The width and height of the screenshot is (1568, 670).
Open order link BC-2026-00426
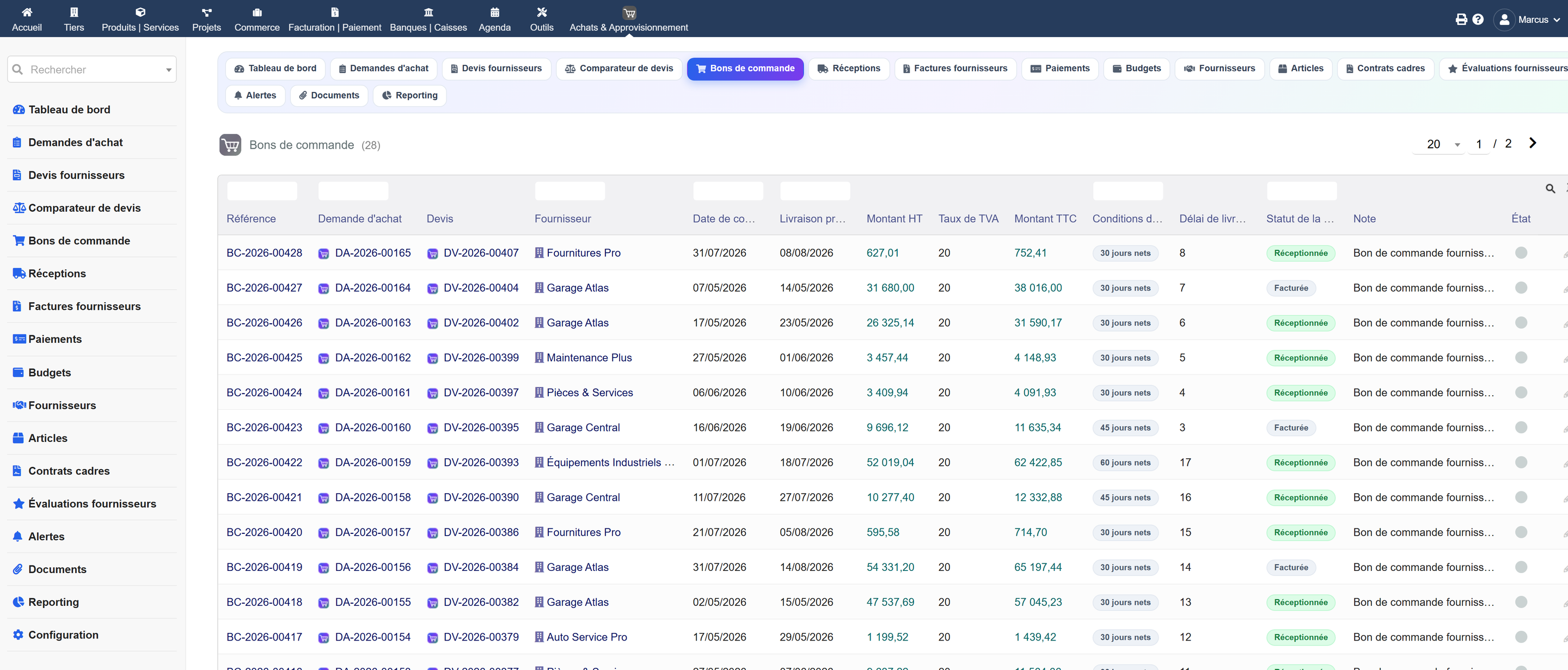pyautogui.click(x=264, y=323)
